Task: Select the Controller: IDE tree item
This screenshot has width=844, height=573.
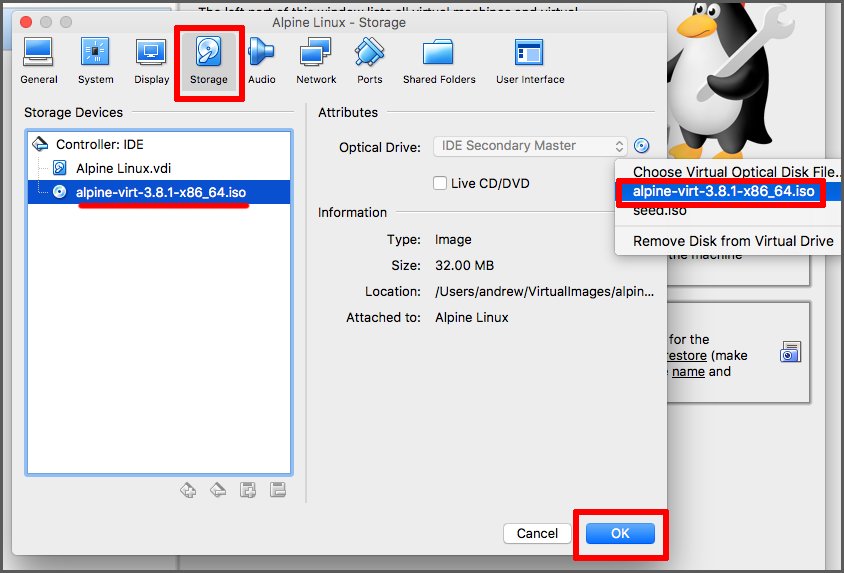Action: pos(159,144)
